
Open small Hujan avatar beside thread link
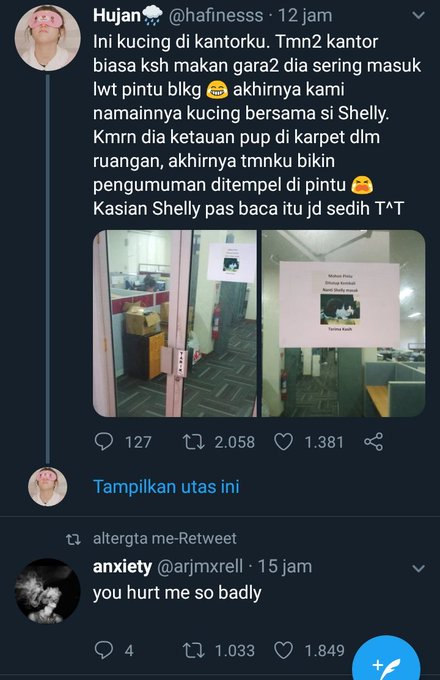pos(48,487)
